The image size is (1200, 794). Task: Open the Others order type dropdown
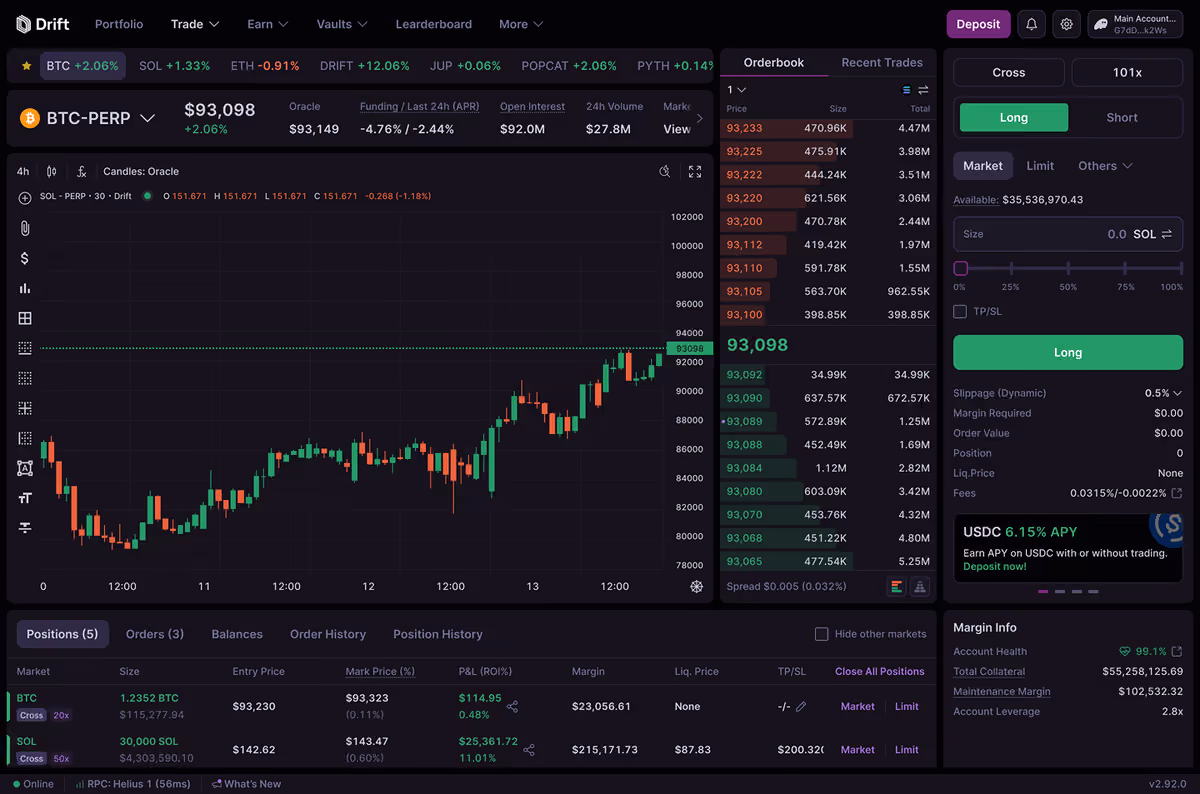1105,166
